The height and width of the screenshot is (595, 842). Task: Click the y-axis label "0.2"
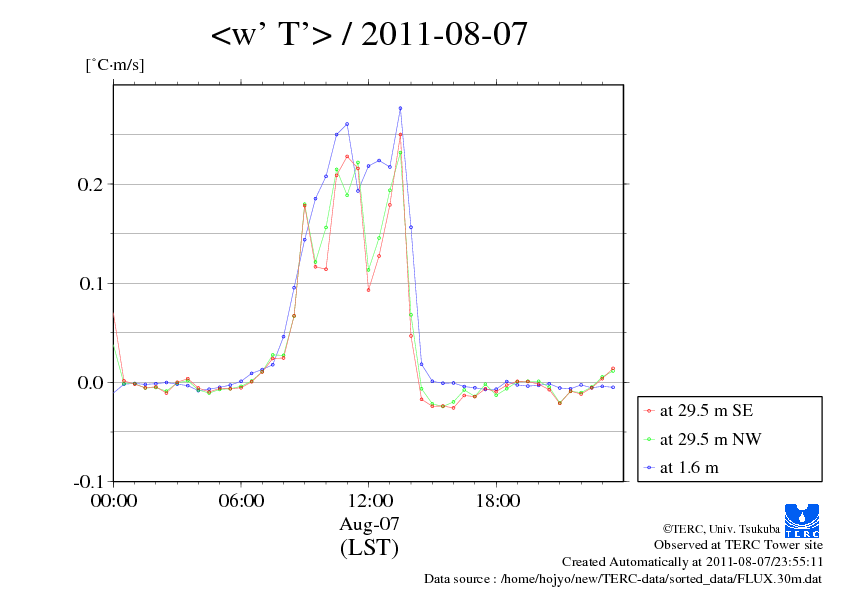coord(90,184)
